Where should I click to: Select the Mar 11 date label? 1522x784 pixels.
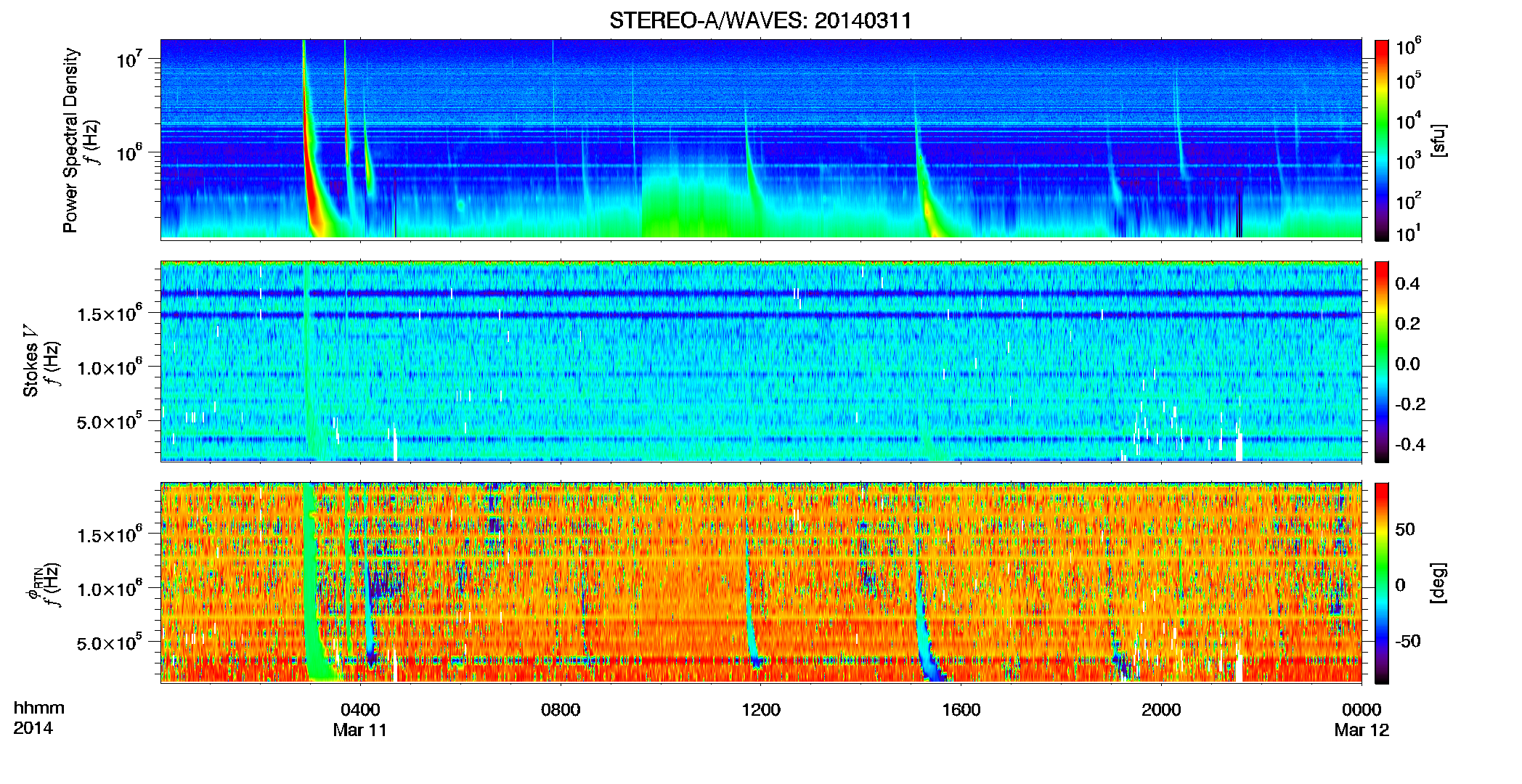pyautogui.click(x=360, y=730)
